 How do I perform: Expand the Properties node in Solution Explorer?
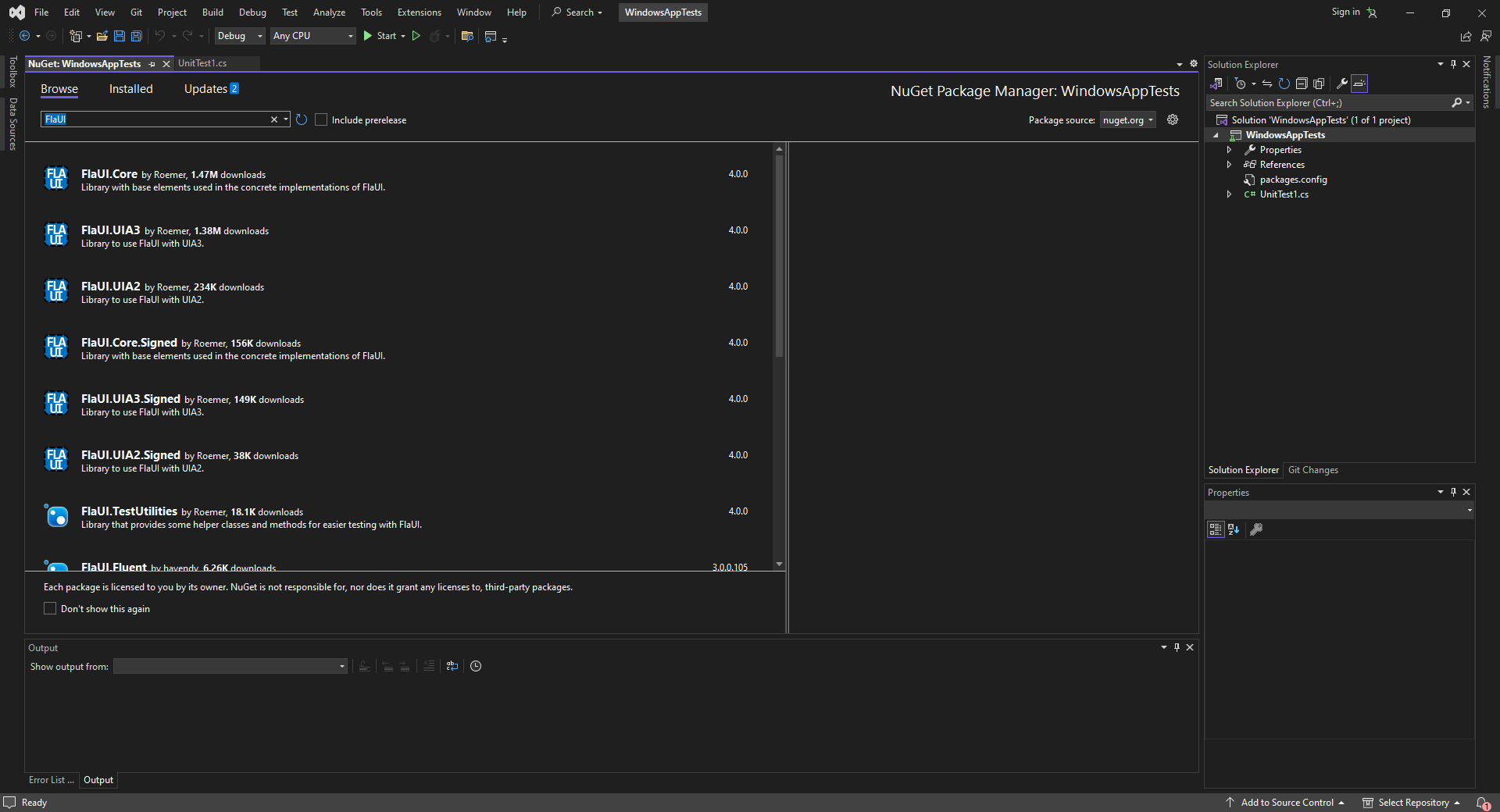(1229, 150)
